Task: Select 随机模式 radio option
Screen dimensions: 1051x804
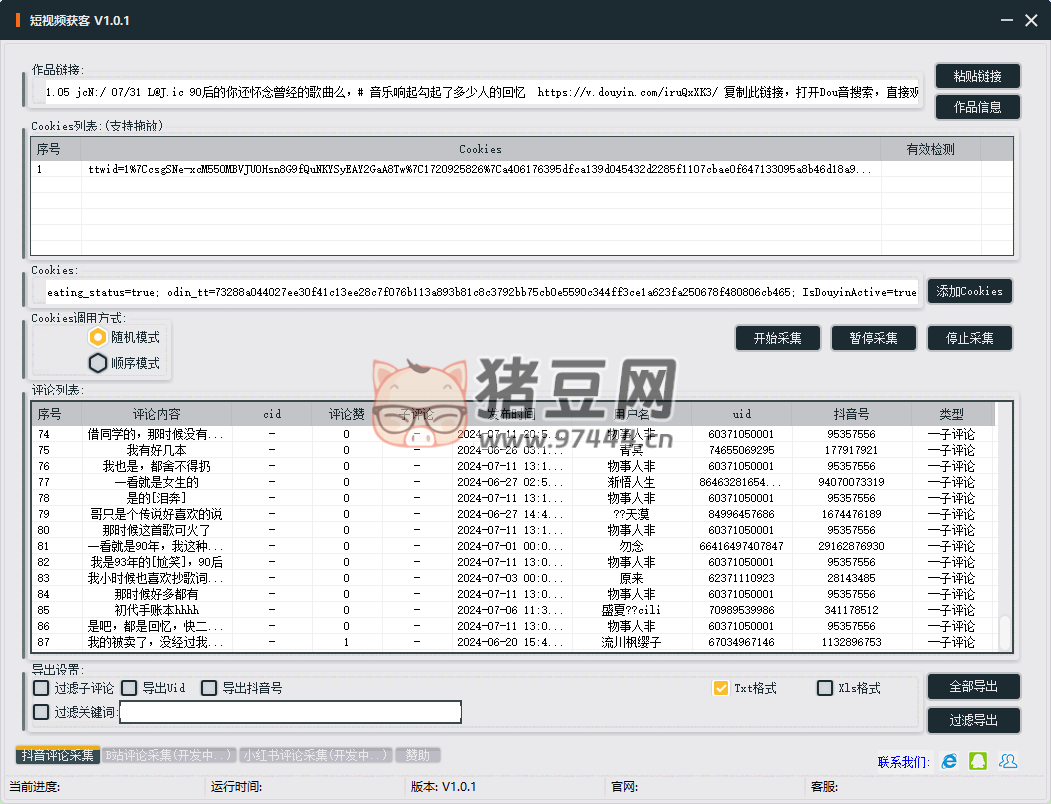Action: coord(98,337)
